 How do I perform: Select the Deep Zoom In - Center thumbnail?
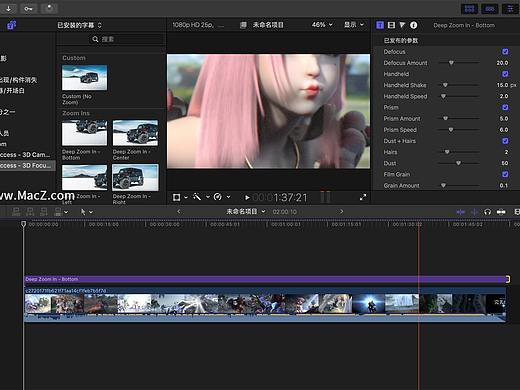[x=135, y=133]
